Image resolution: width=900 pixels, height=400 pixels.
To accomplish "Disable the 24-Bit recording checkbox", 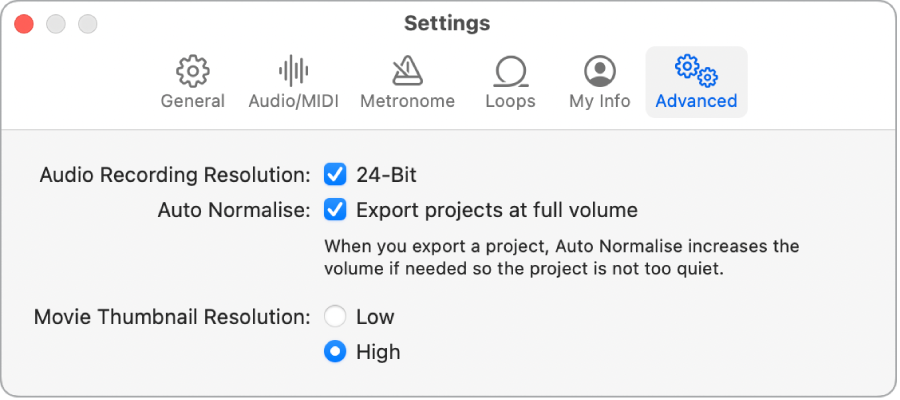I will point(335,176).
